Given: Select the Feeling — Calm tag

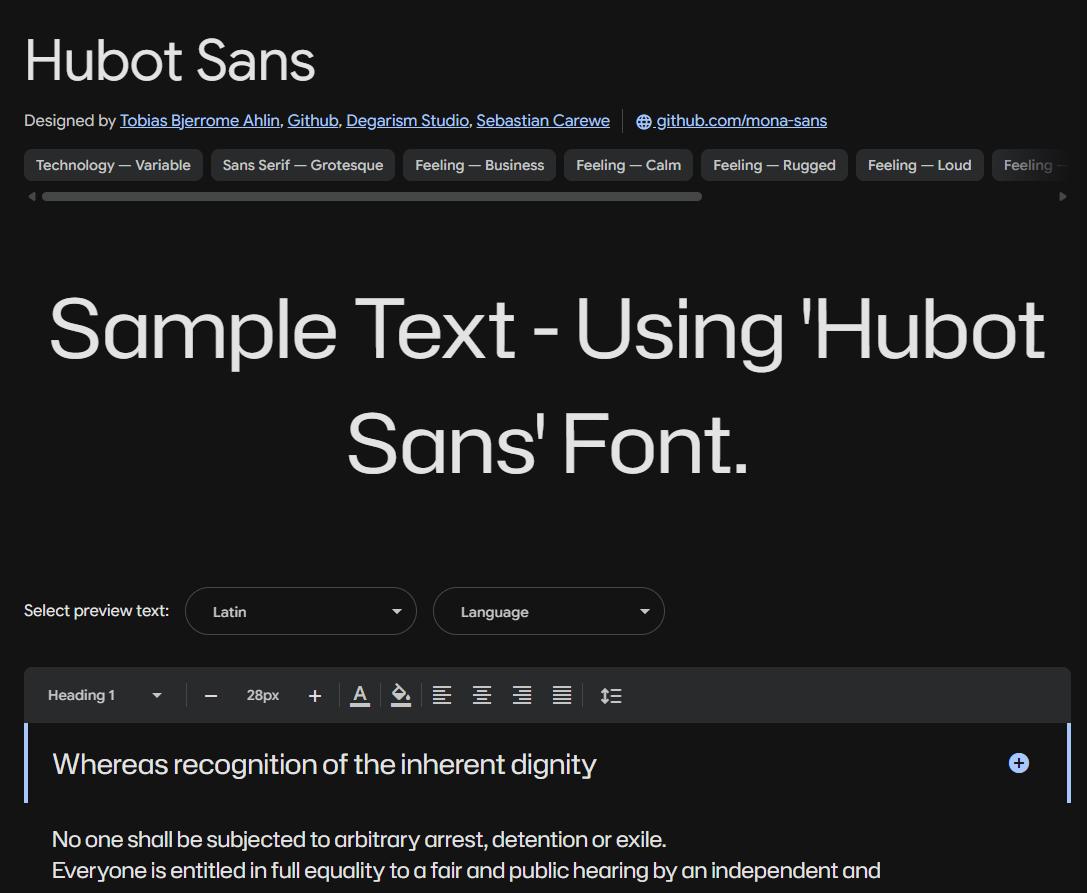Looking at the screenshot, I should 628,165.
